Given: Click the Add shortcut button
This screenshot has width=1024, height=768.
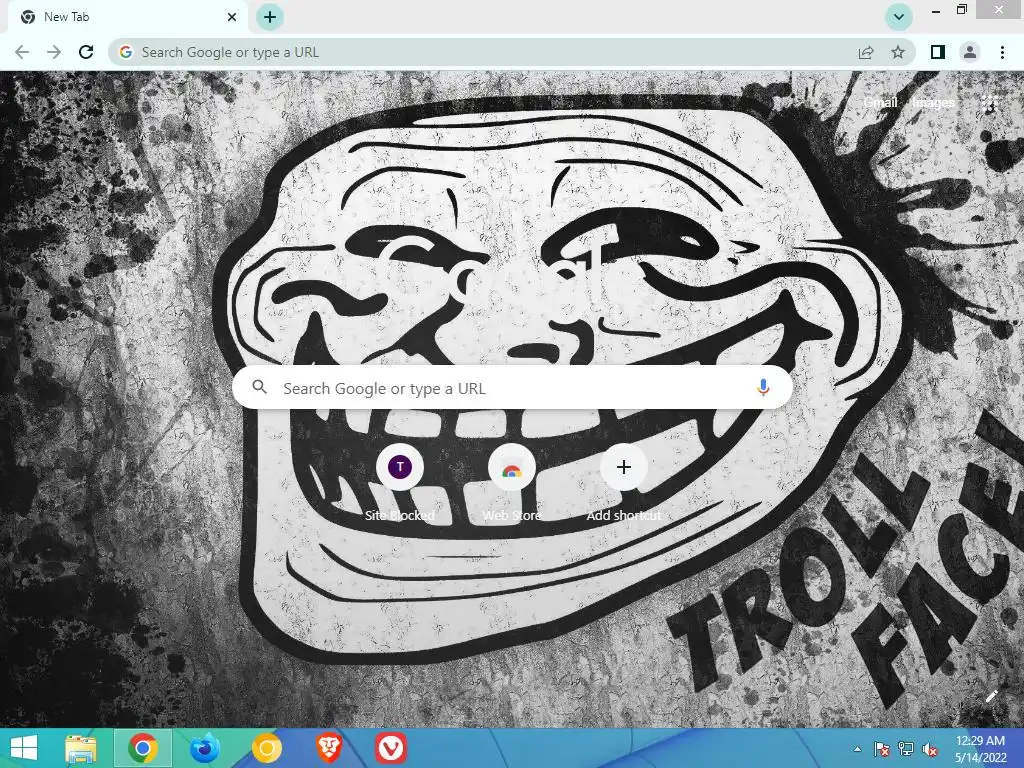Looking at the screenshot, I should coord(624,484).
